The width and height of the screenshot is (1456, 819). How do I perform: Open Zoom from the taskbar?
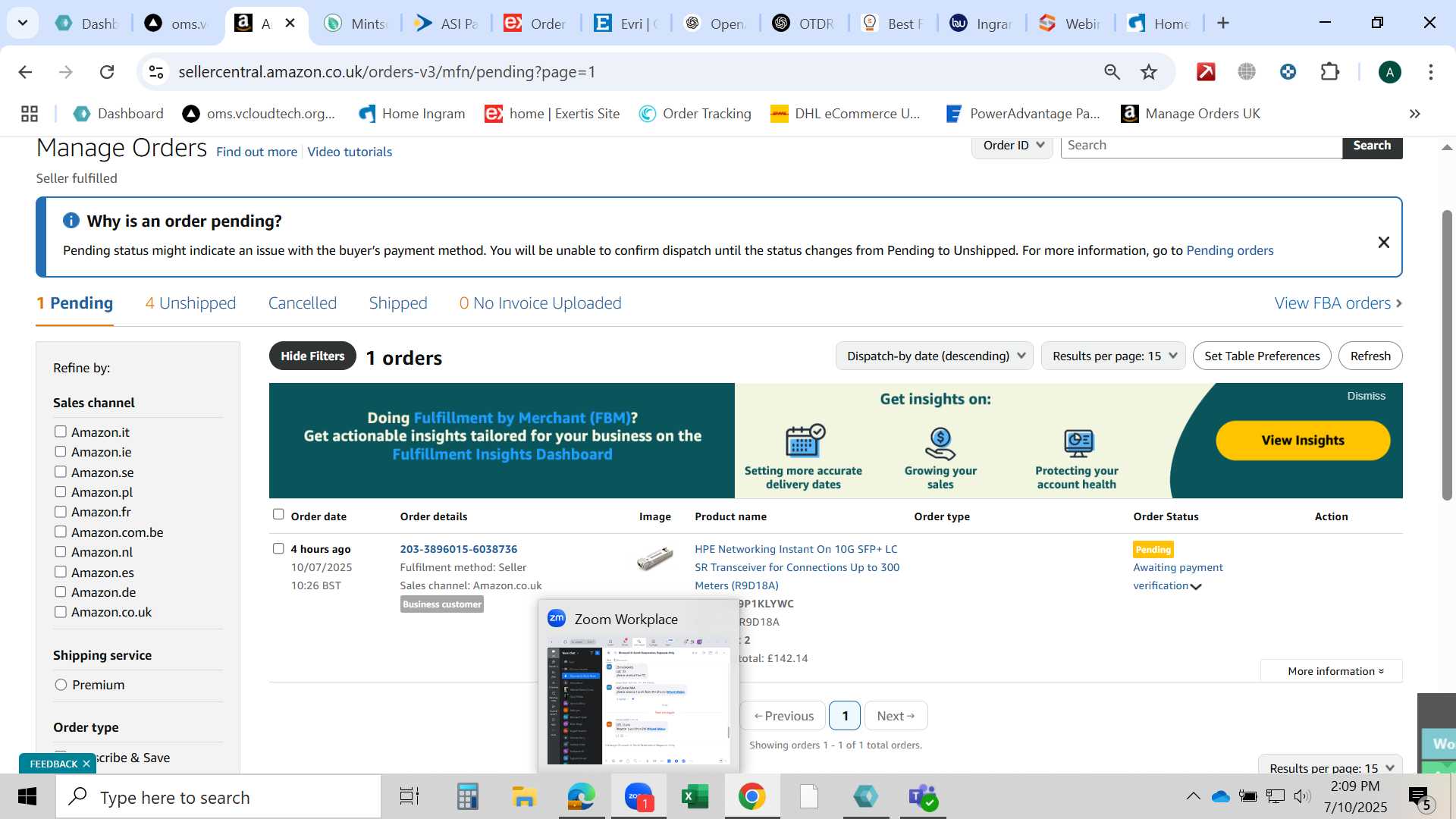[639, 797]
